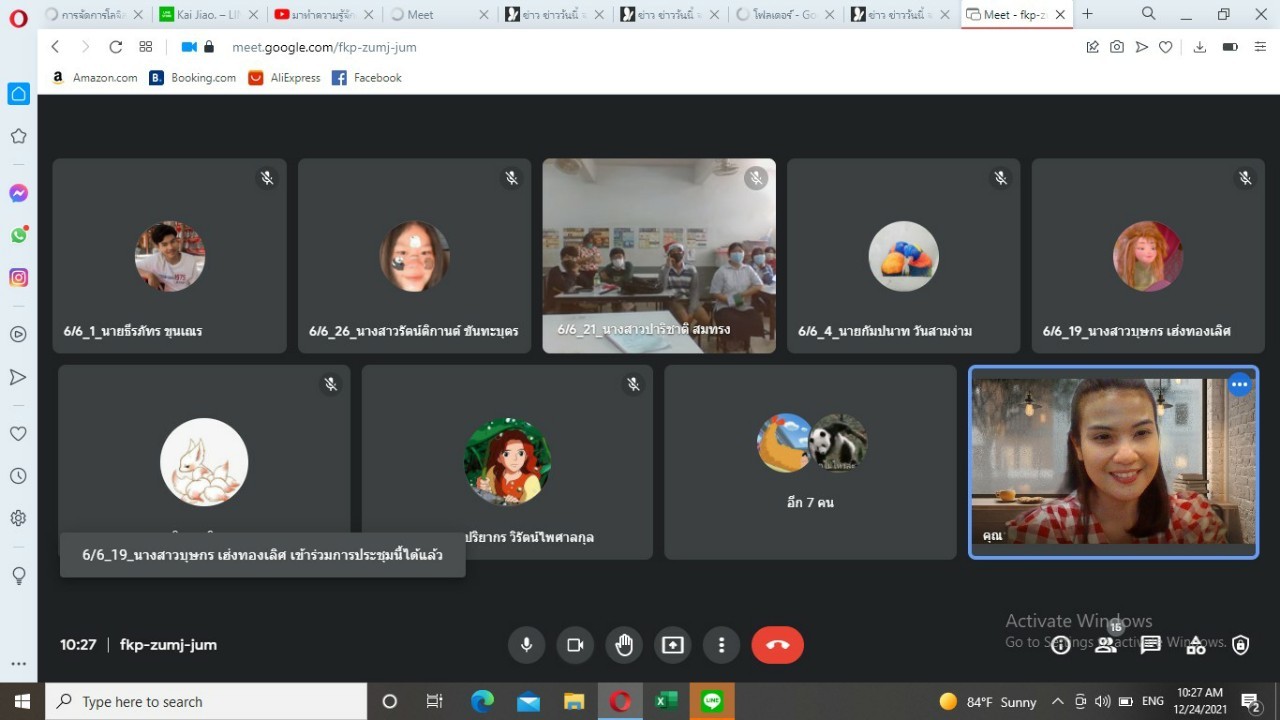Screen dimensions: 1280x720
Task: Leave the call with red hang-up button
Action: 777,645
